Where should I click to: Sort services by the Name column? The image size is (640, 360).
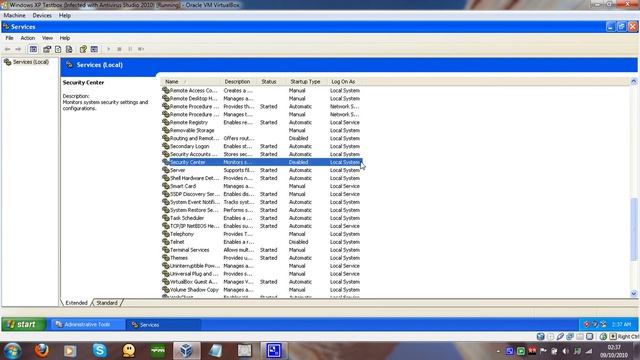[x=191, y=82]
